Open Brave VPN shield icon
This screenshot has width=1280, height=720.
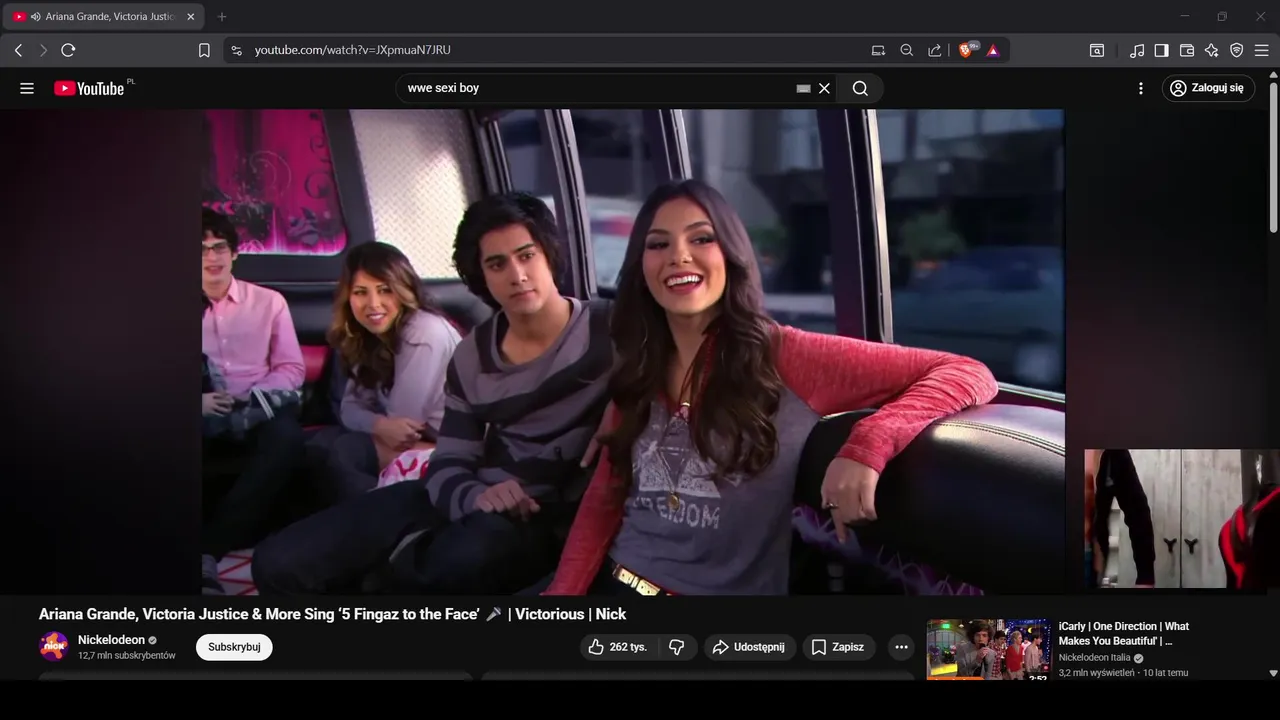pos(1236,50)
